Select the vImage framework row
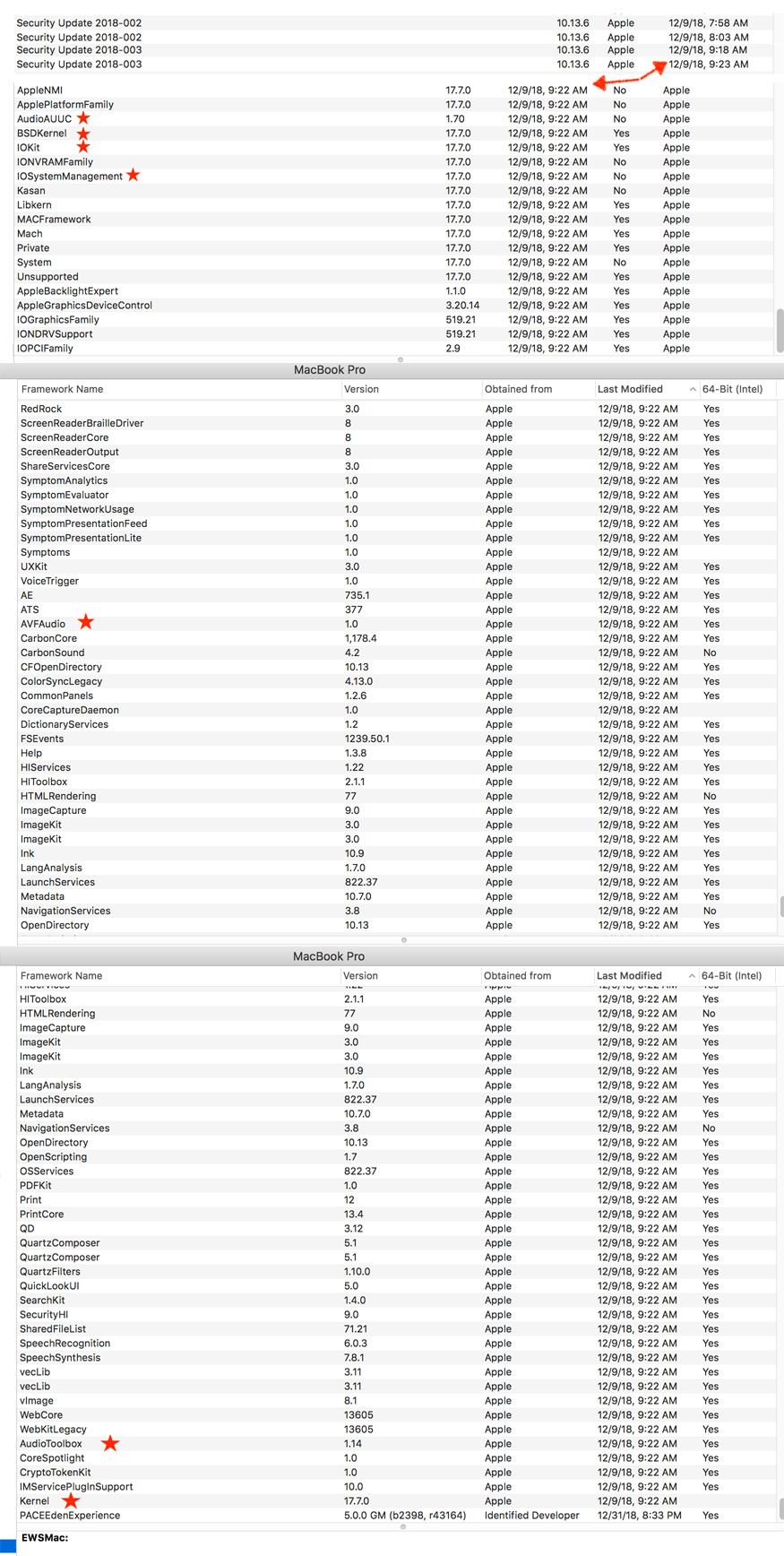This screenshot has width=784, height=1556. [398, 1400]
